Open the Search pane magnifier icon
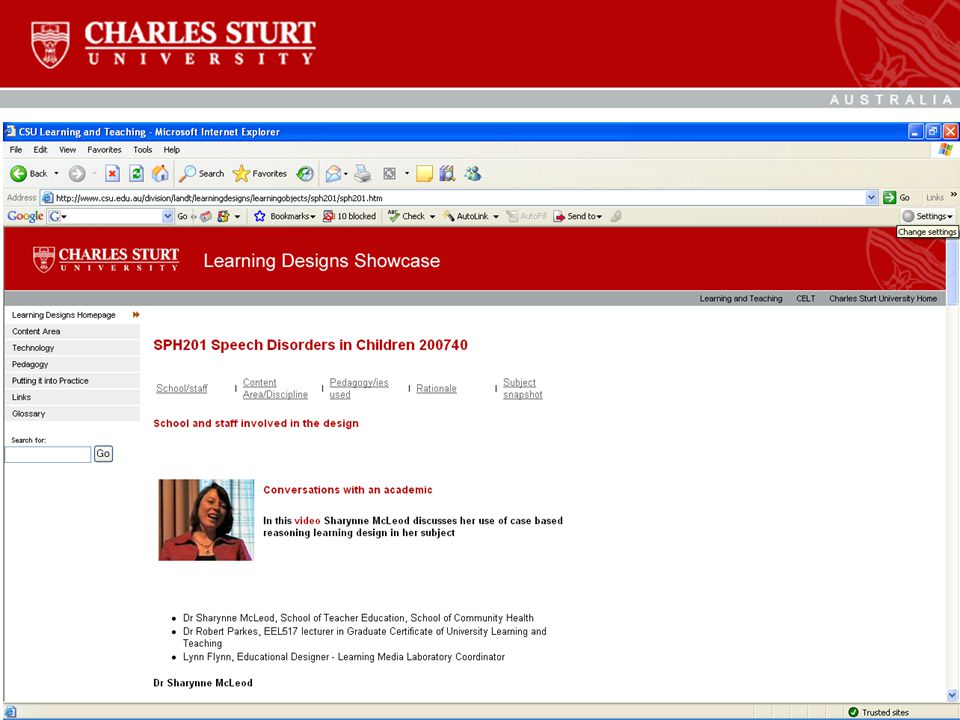 click(201, 174)
